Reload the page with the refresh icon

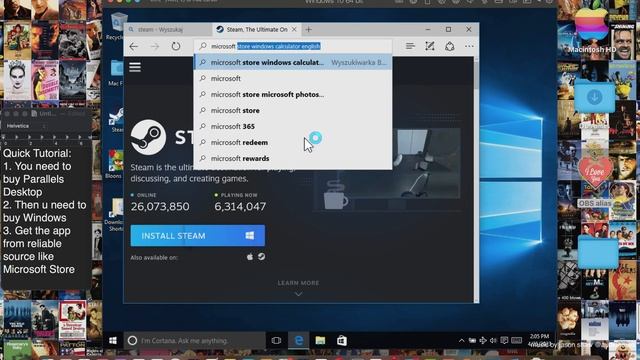[x=176, y=46]
